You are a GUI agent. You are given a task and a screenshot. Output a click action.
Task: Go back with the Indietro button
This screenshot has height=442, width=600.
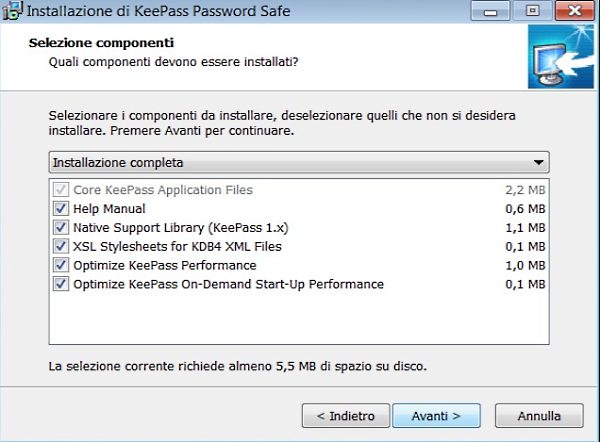pos(345,415)
